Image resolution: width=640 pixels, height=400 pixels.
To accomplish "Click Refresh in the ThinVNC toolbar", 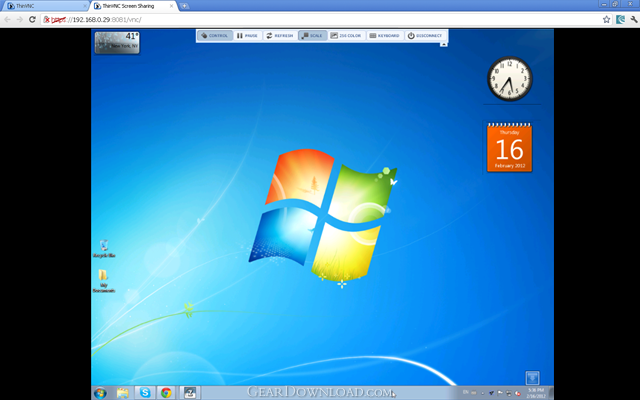I will click(x=280, y=36).
